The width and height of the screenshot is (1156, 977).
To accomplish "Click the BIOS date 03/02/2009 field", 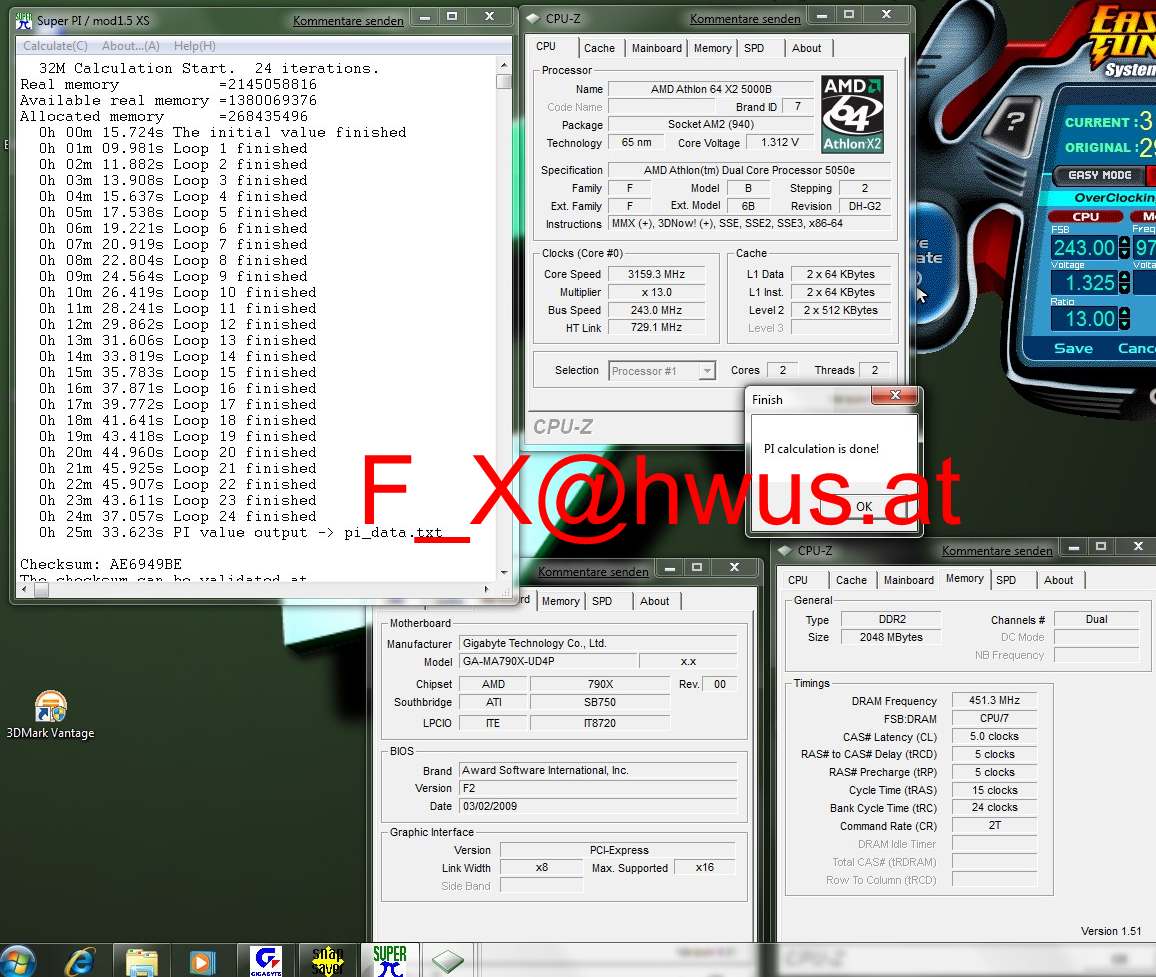I will click(598, 806).
